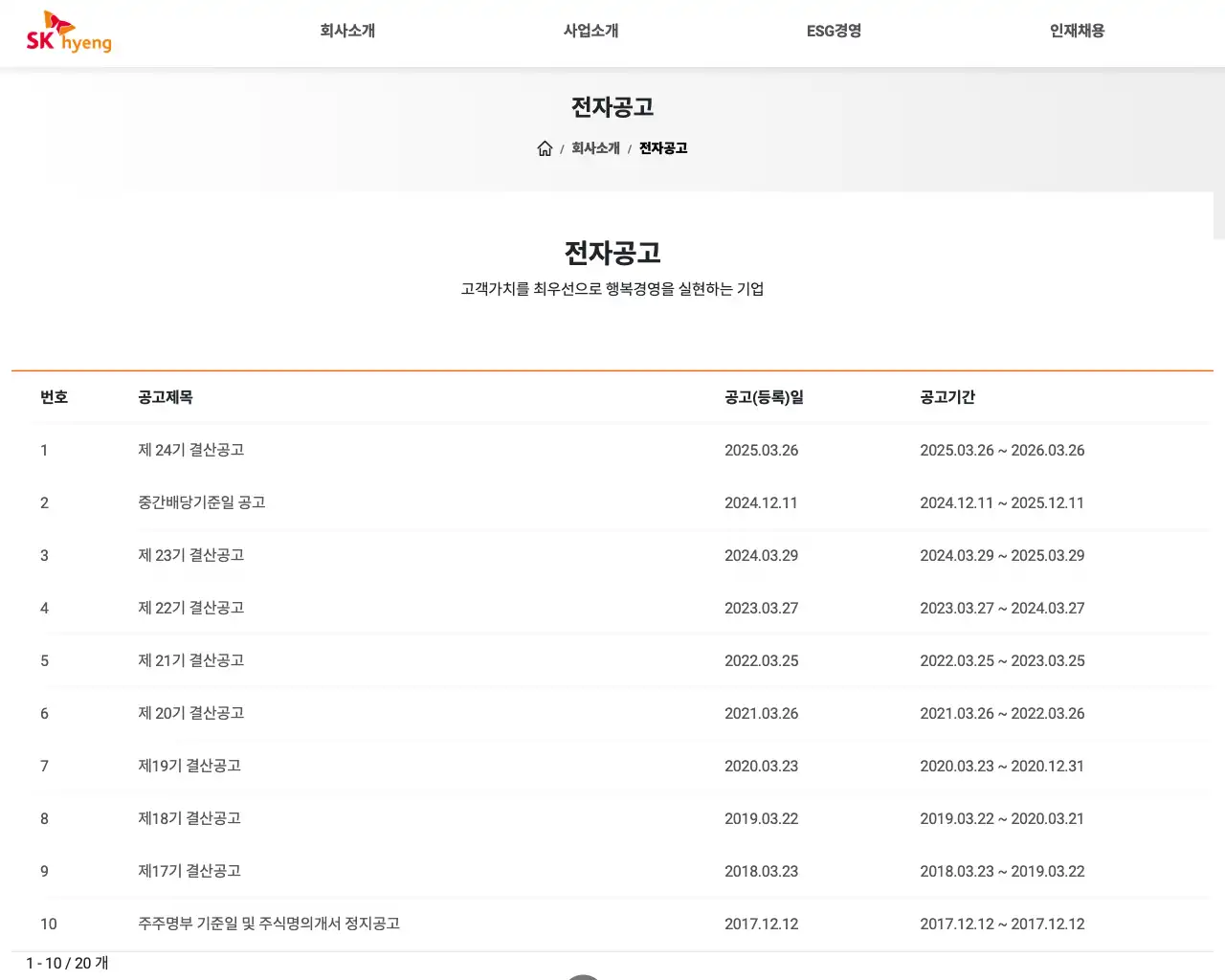Click the SK hyeng logo
The image size is (1225, 980).
[69, 33]
